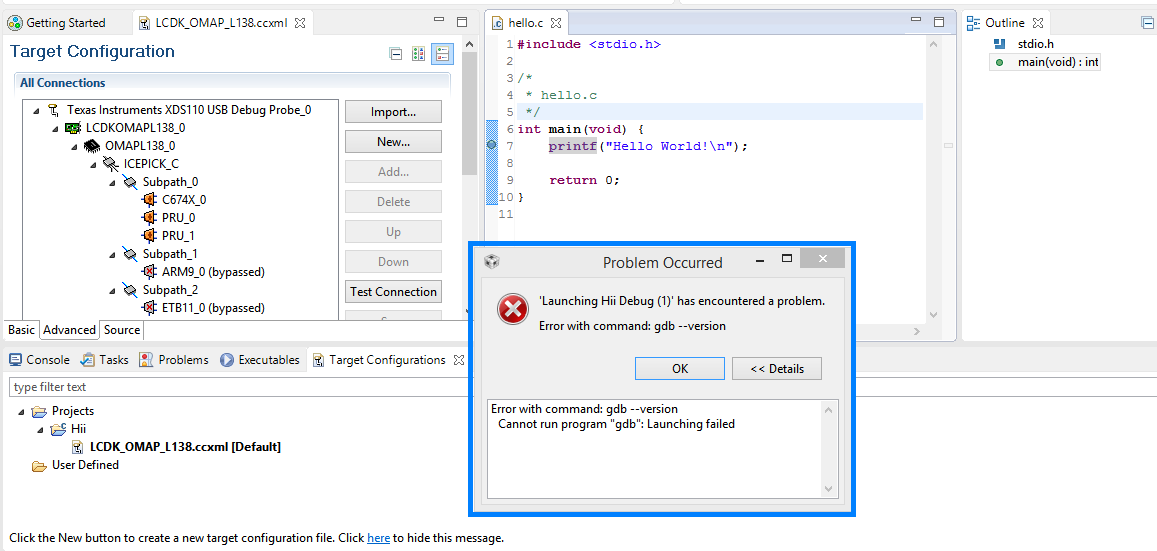
Task: Collapse the Projects folder in Target Configurations
Action: pyautogui.click(x=21, y=412)
